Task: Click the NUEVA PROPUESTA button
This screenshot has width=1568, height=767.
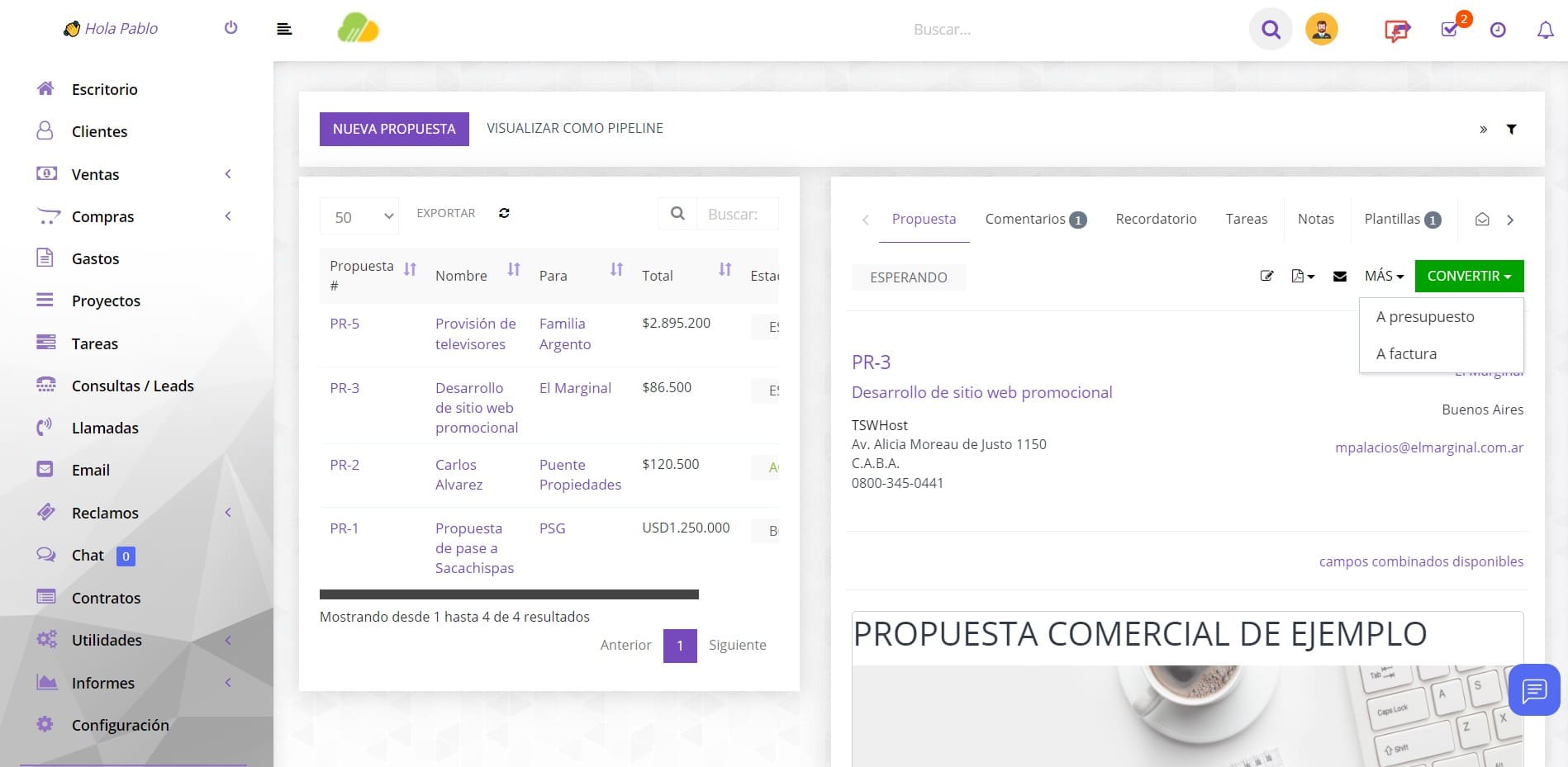Action: pyautogui.click(x=394, y=129)
